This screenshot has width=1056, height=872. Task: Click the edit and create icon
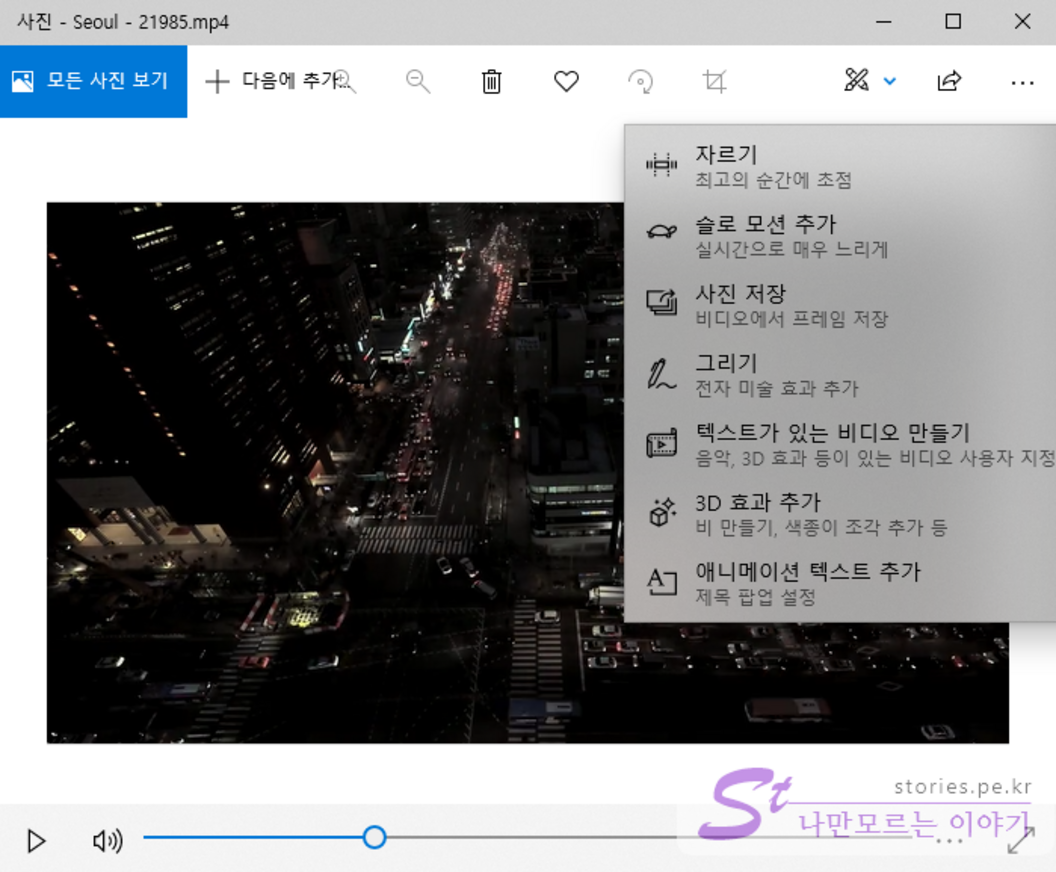coord(856,81)
